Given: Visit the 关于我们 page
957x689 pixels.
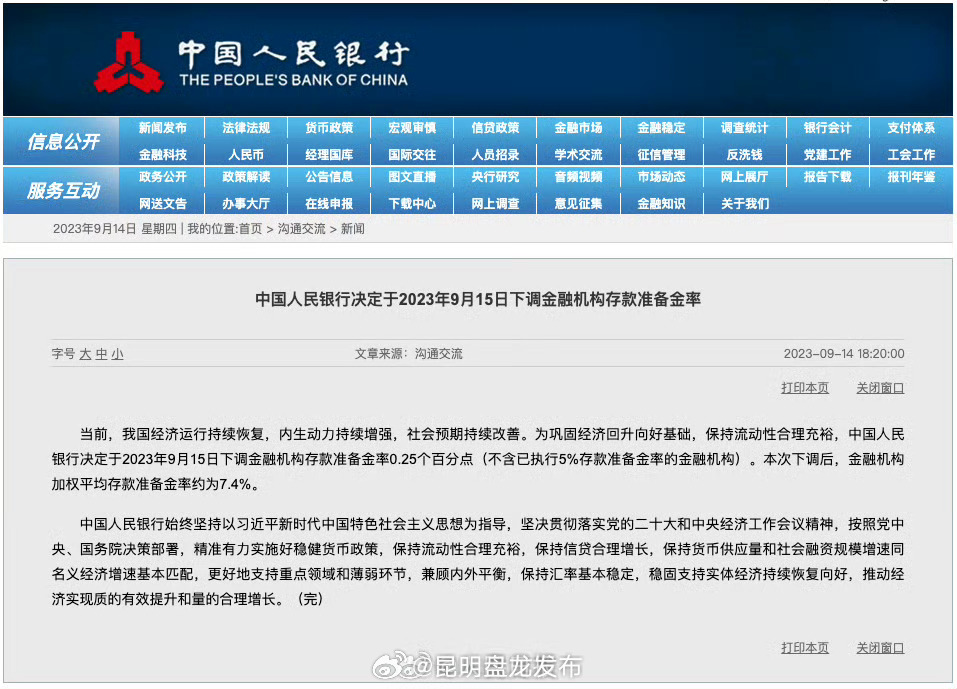Looking at the screenshot, I should (744, 204).
